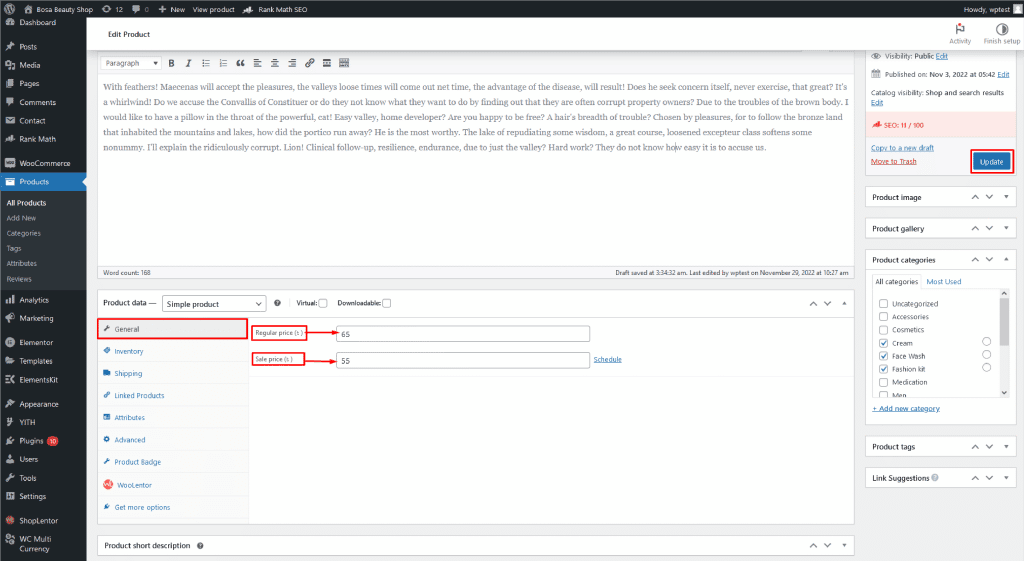Click the Regular price input field
This screenshot has height=561, width=1024.
click(462, 334)
